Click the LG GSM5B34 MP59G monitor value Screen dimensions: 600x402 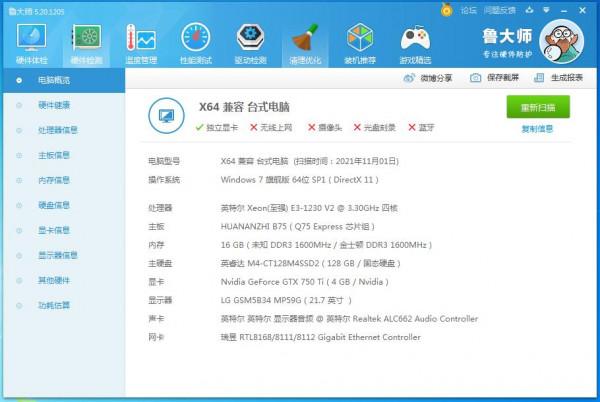coord(286,300)
